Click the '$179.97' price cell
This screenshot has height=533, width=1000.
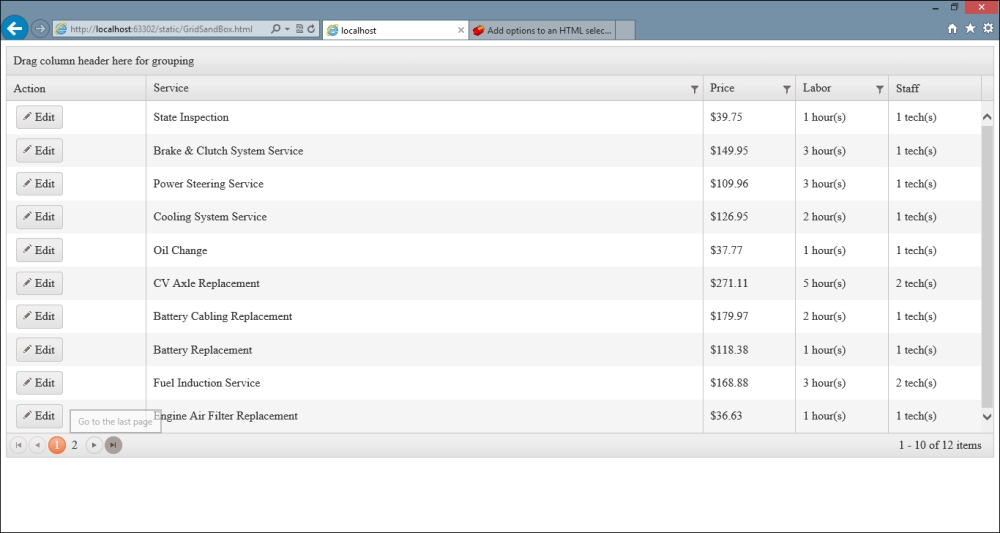point(749,316)
